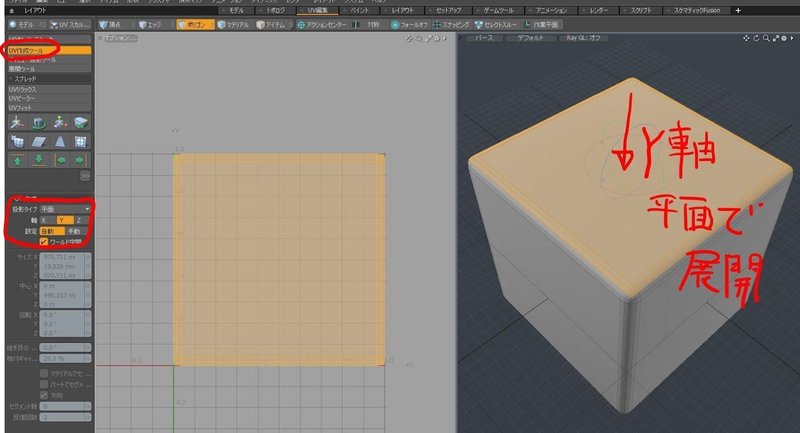Open the パース view type dropdown
800x433 pixels.
point(484,38)
